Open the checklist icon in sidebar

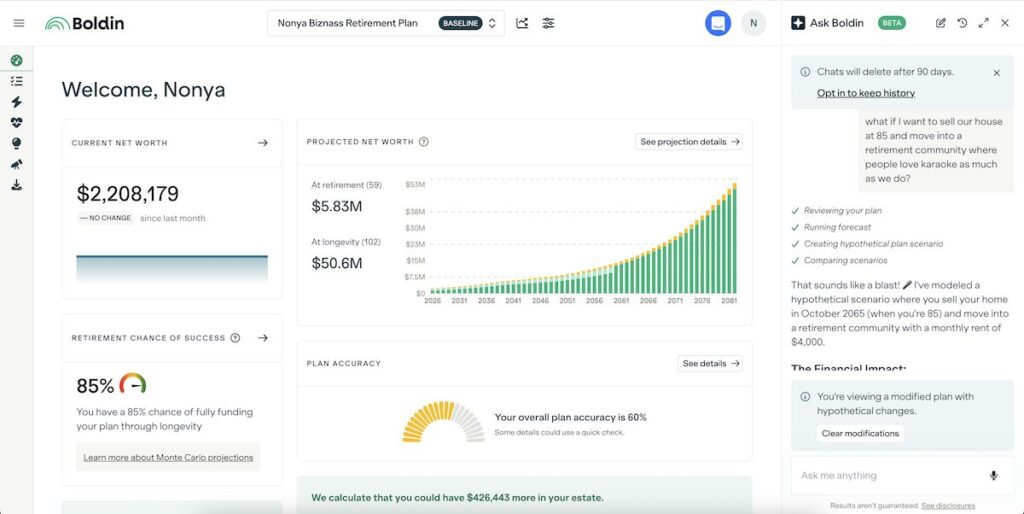coord(16,81)
